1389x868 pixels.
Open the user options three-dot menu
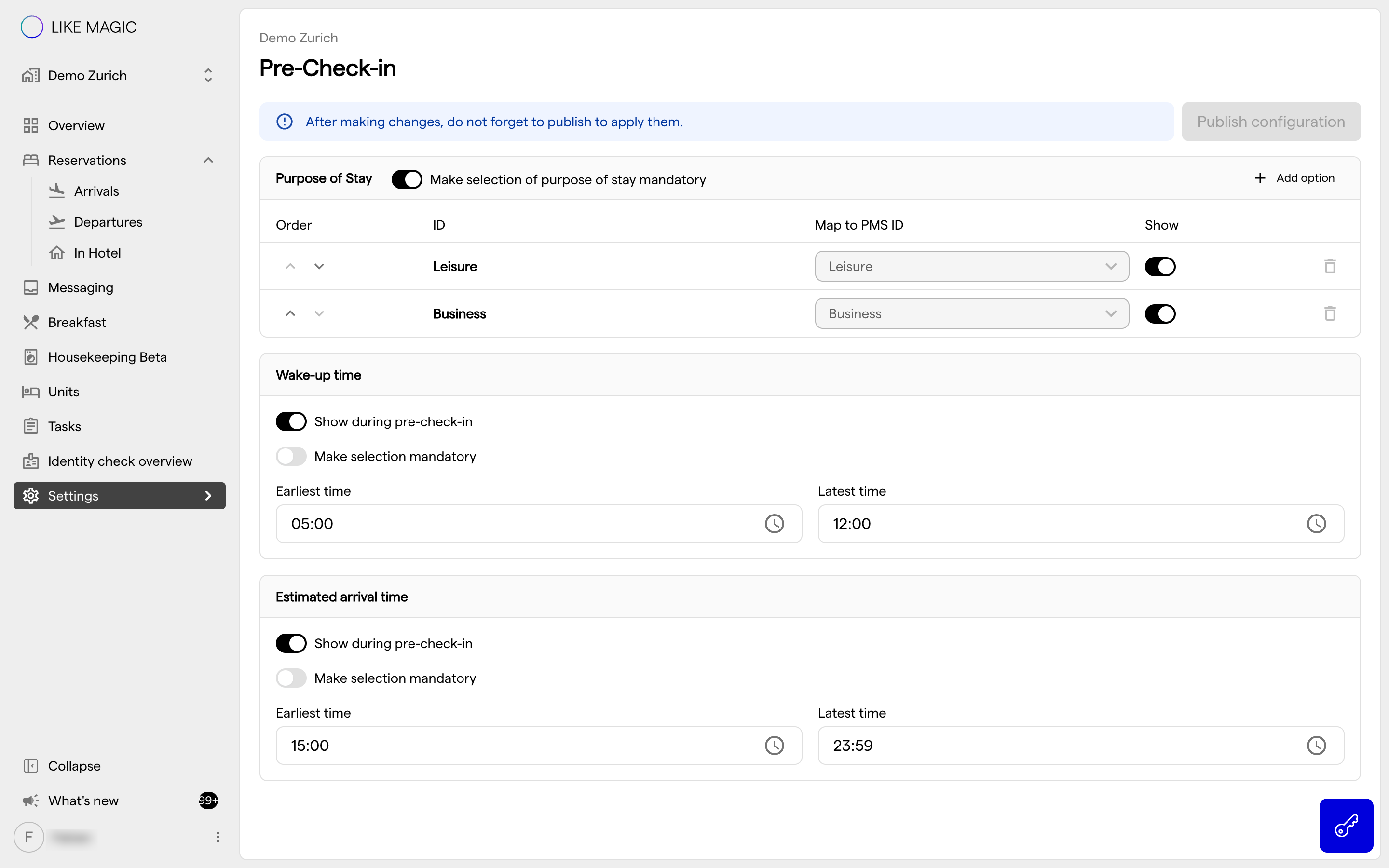point(218,837)
